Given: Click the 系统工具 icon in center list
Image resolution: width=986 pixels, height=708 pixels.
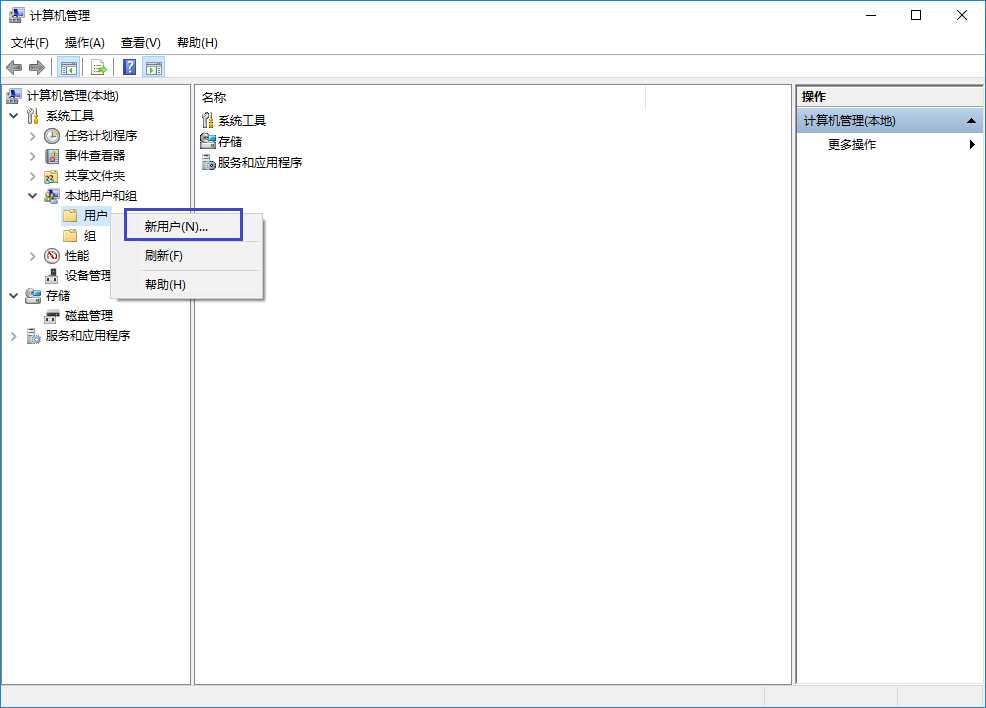Looking at the screenshot, I should click(x=208, y=120).
